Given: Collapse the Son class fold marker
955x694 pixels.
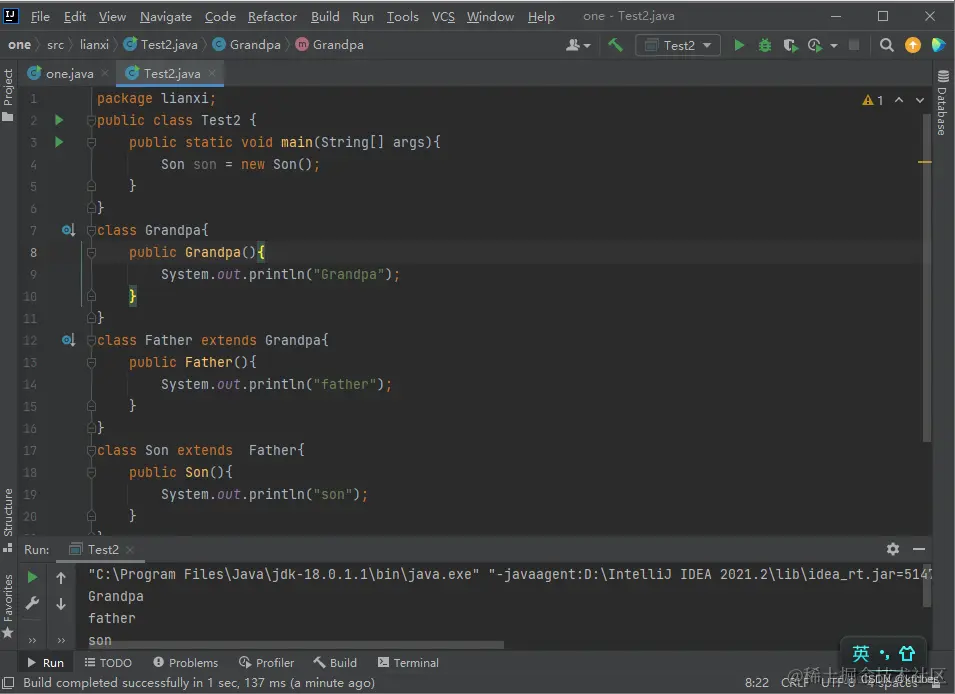Looking at the screenshot, I should 91,450.
